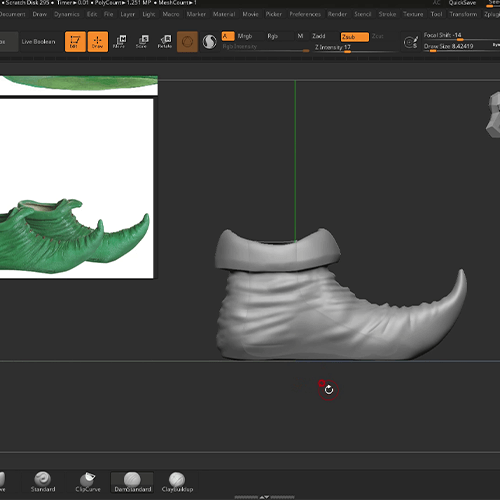Screen dimensions: 500x500
Task: Select the ClayBuildup brush
Action: 177,482
